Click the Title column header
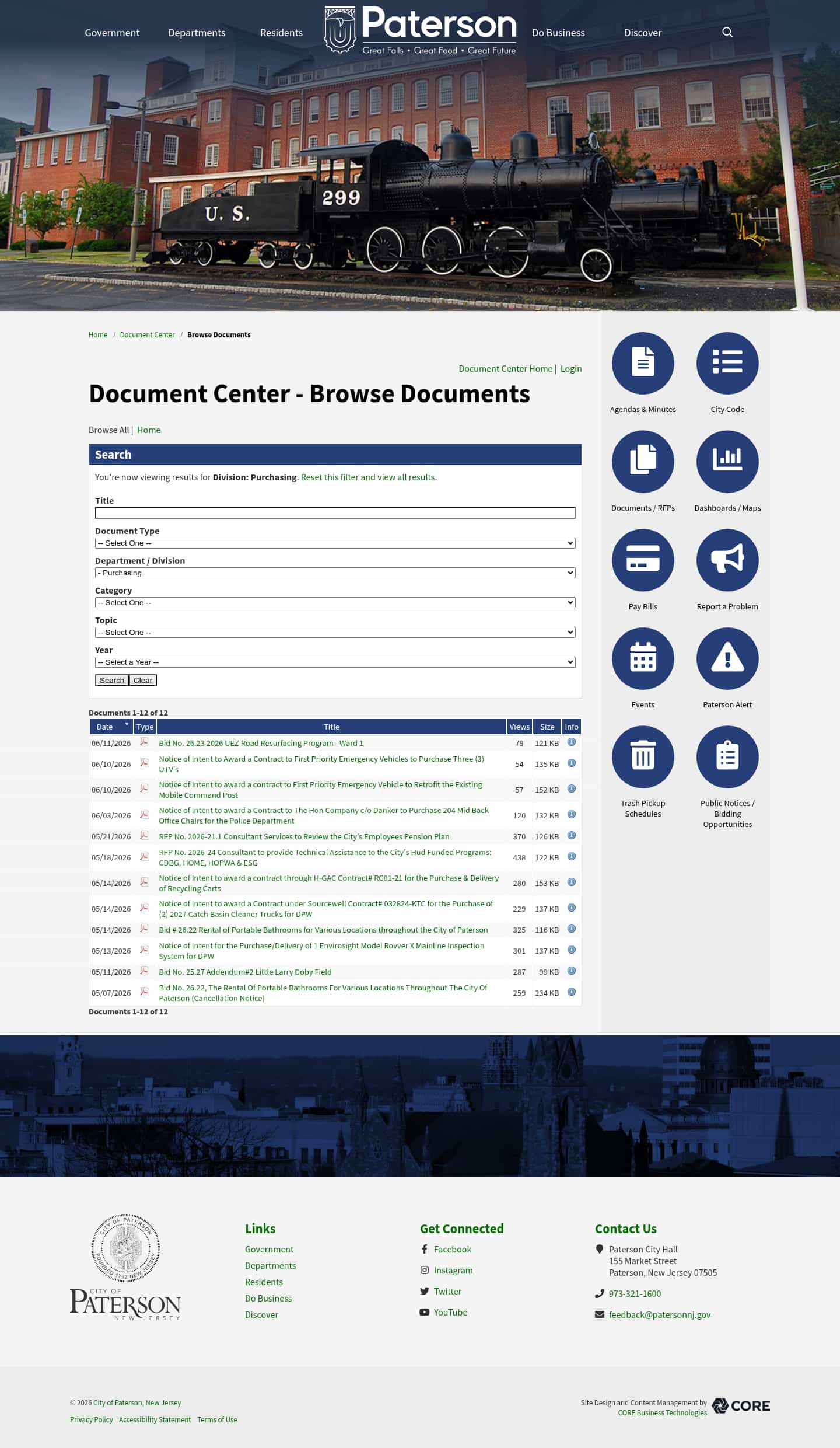Viewport: 840px width, 1448px height. 331,727
